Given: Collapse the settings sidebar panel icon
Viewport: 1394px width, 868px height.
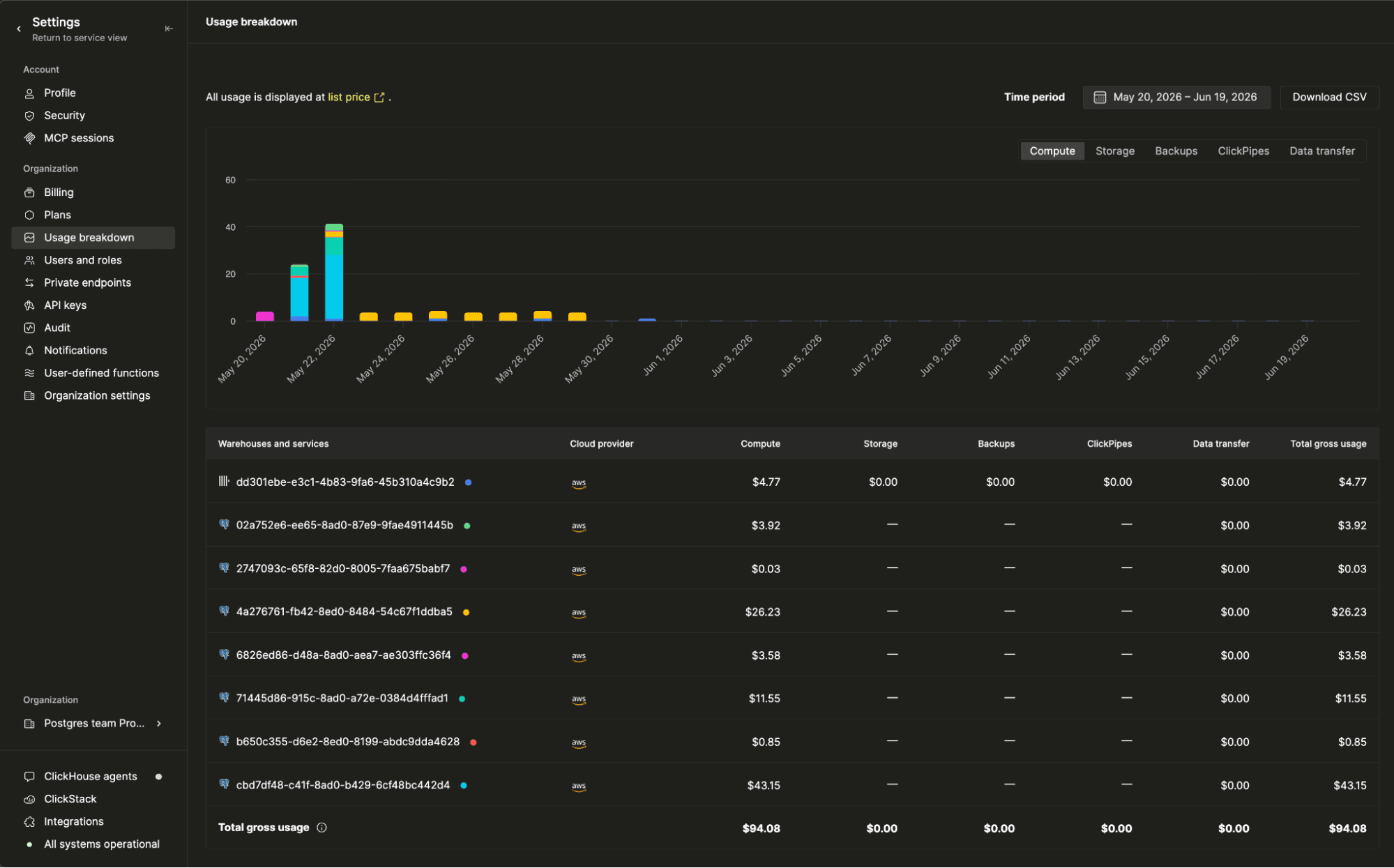Looking at the screenshot, I should [169, 29].
